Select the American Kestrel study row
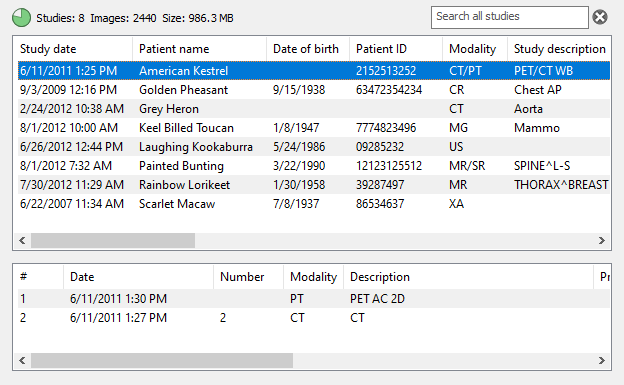Image resolution: width=624 pixels, height=385 pixels. 314,71
